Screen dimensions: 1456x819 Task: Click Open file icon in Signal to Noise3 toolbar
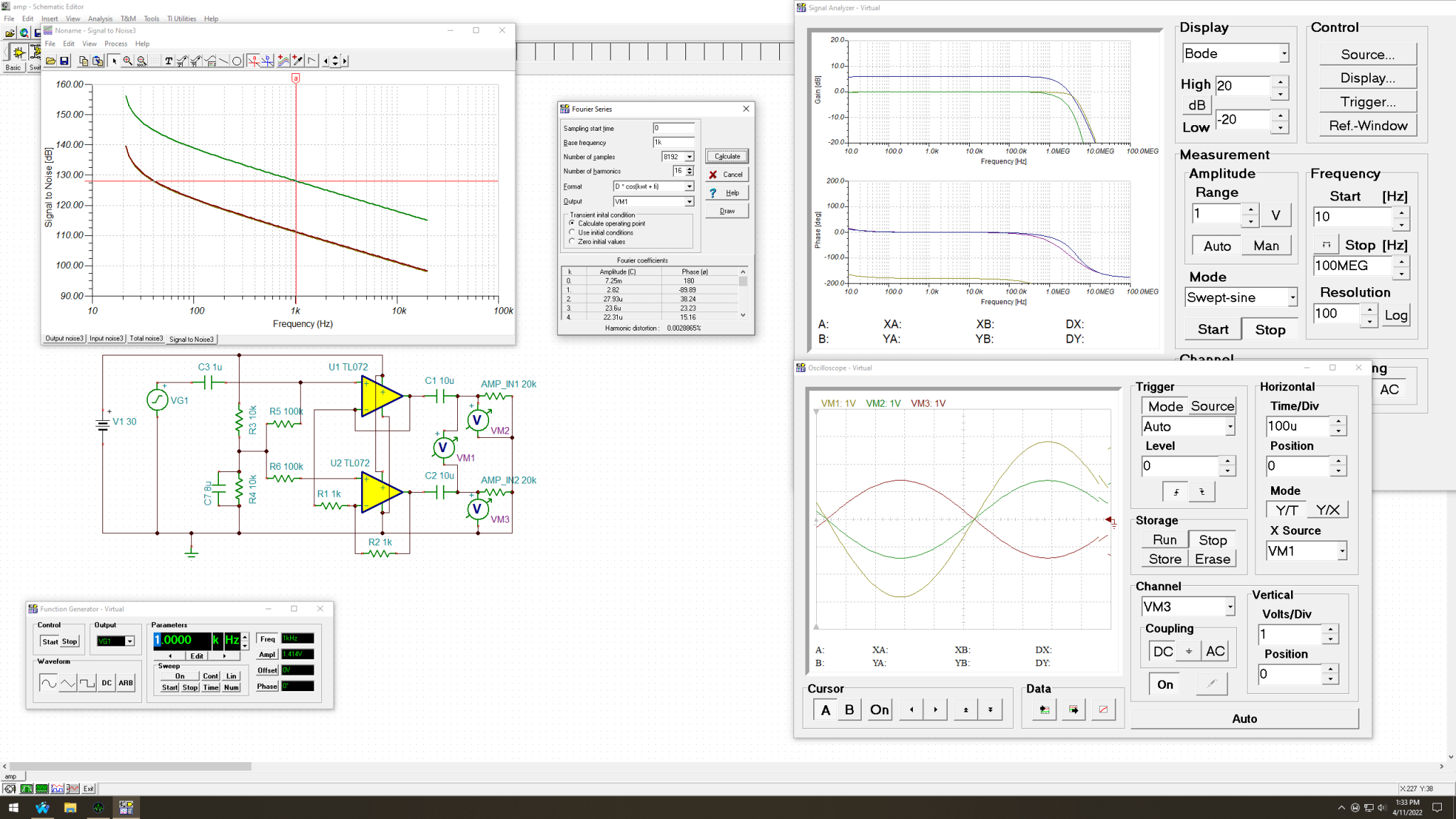coord(50,61)
